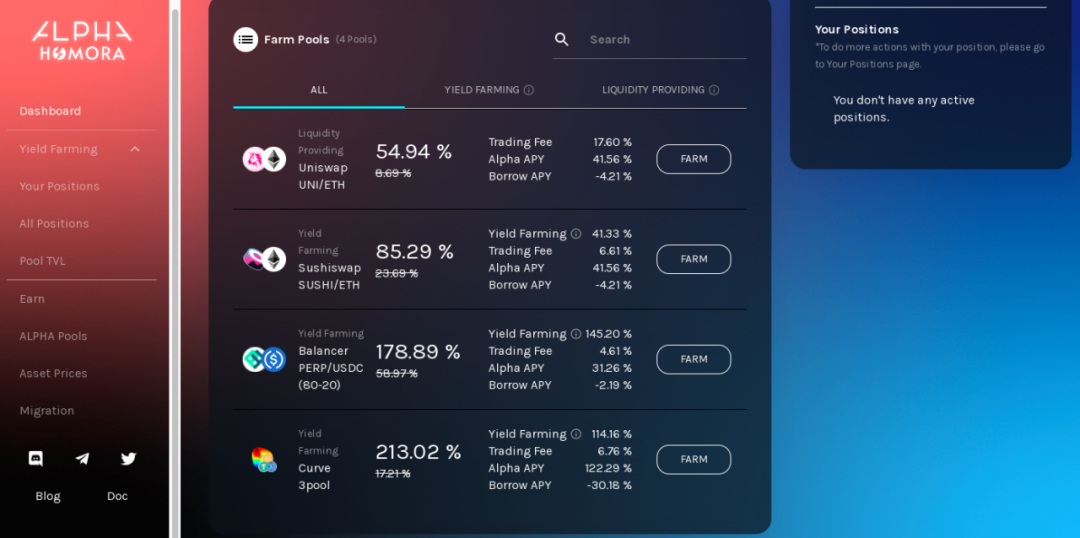Viewport: 1080px width, 538px height.
Task: Click the struck-through 23.69 % value
Action: click(397, 273)
